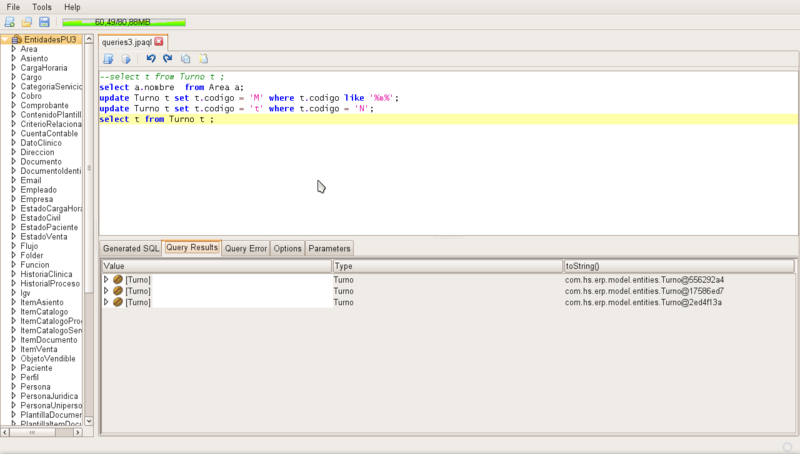
Task: Click the Type column header
Action: [x=447, y=266]
